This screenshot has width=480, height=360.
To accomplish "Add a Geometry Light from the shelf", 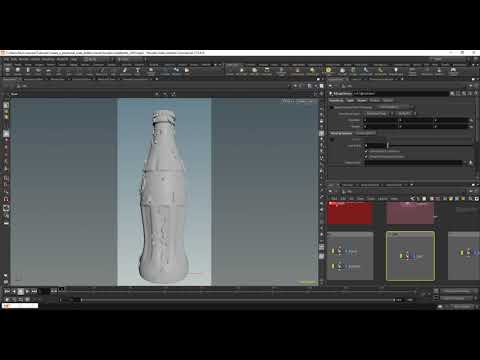I will coord(282,71).
